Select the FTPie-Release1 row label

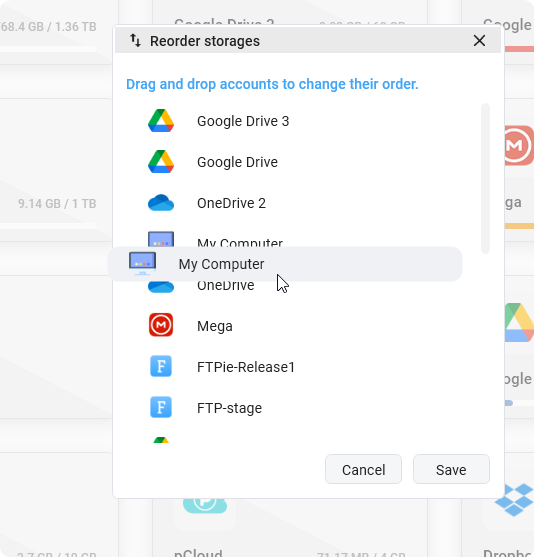[x=246, y=367]
